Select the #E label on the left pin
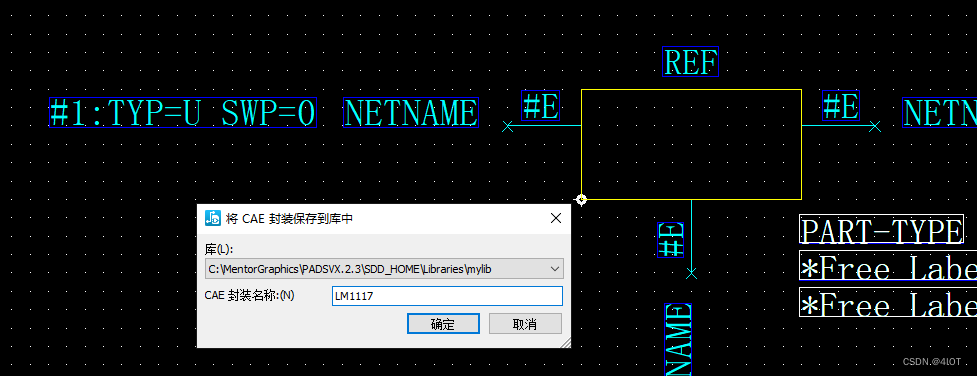The width and height of the screenshot is (977, 376). pos(540,105)
